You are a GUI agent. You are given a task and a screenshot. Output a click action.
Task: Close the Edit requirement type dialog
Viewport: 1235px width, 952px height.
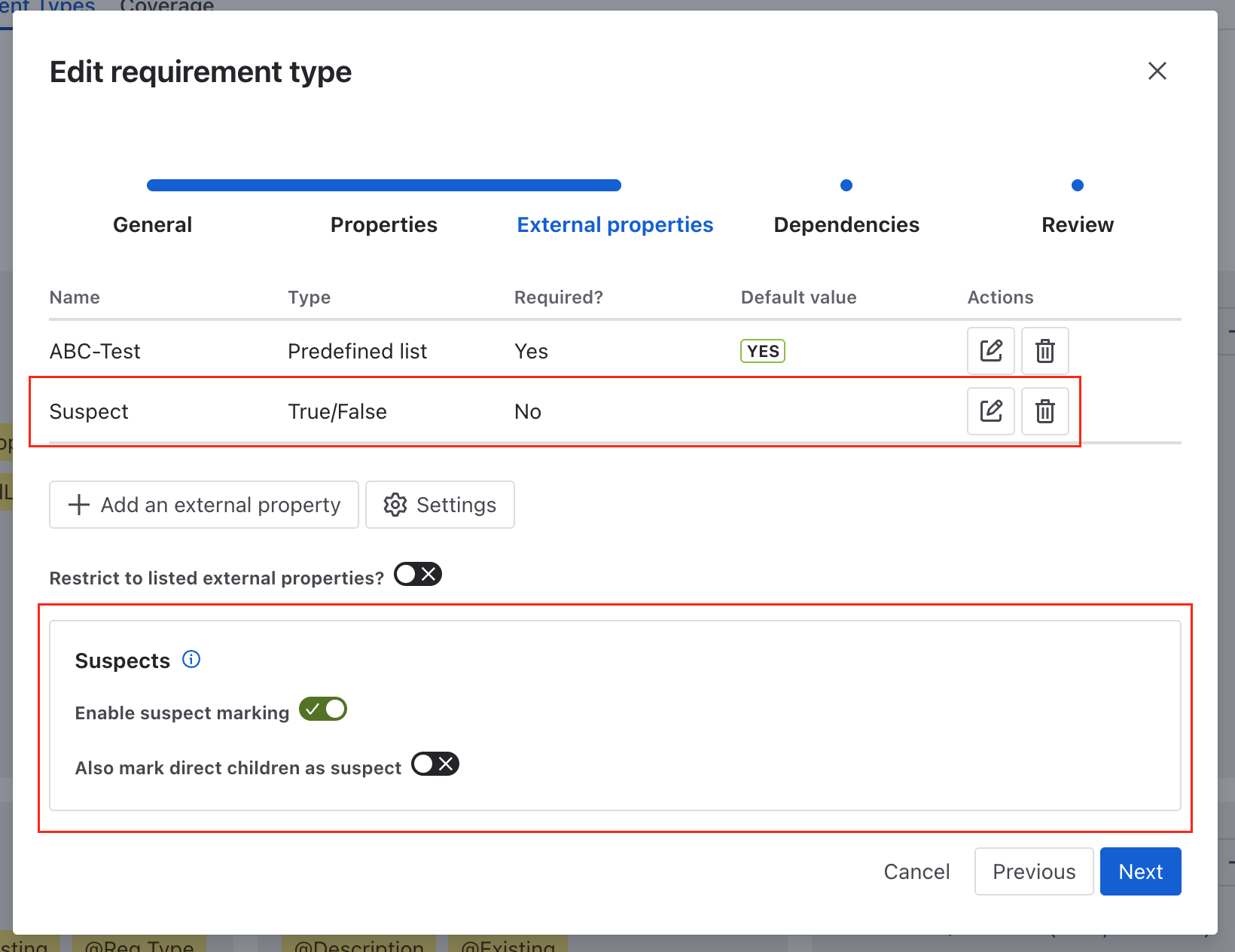[1157, 71]
